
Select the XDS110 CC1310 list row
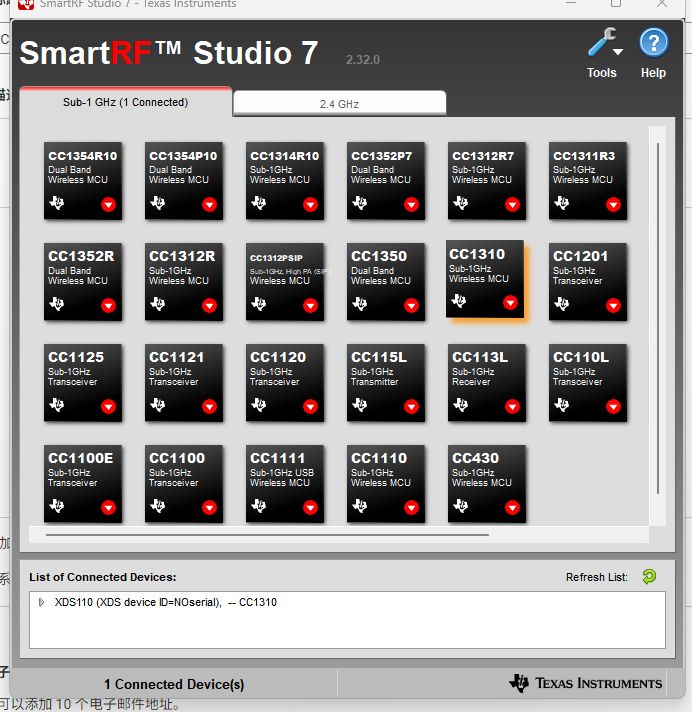(347, 603)
